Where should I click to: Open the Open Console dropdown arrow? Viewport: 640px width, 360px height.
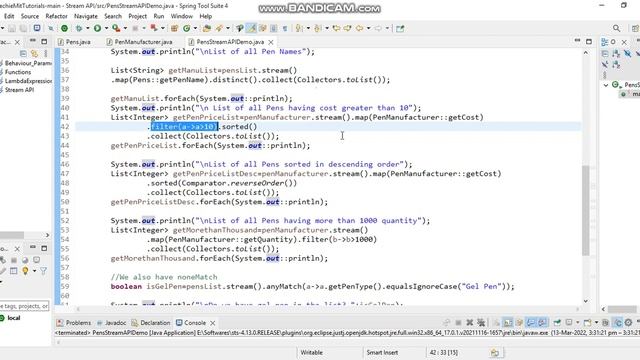[x=597, y=322]
